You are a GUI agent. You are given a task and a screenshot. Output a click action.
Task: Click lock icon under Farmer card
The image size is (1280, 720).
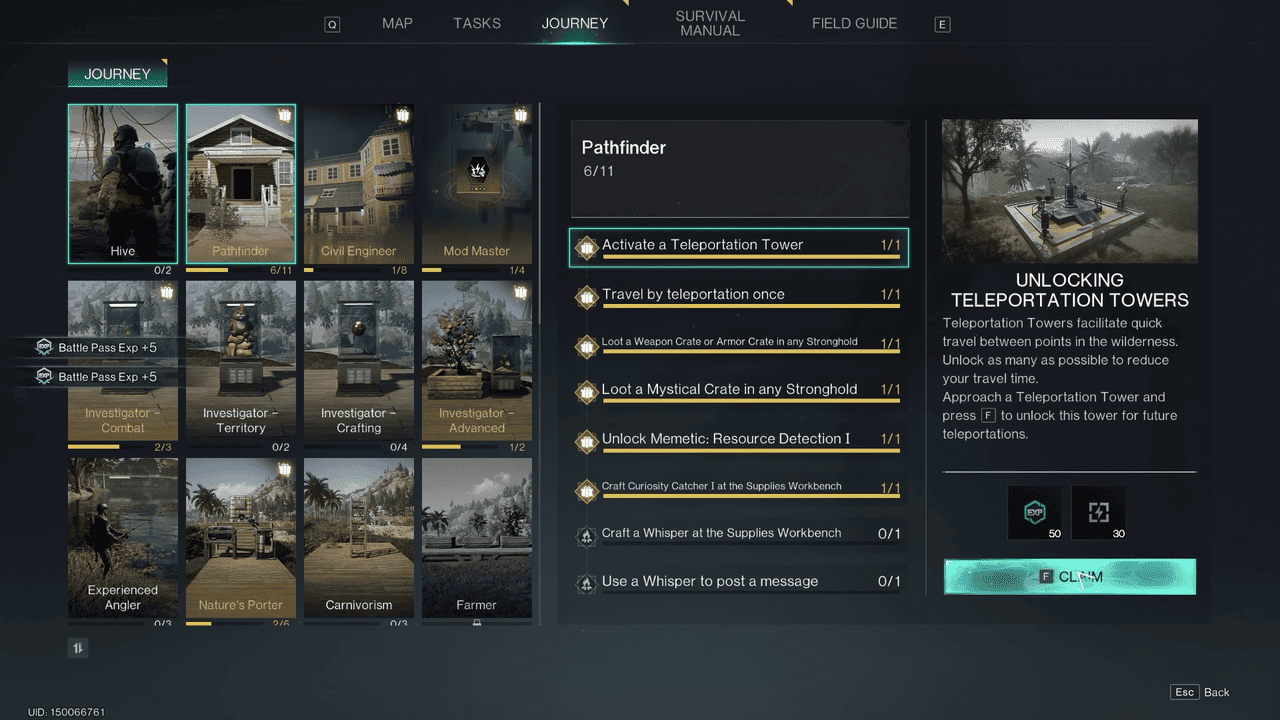(476, 623)
